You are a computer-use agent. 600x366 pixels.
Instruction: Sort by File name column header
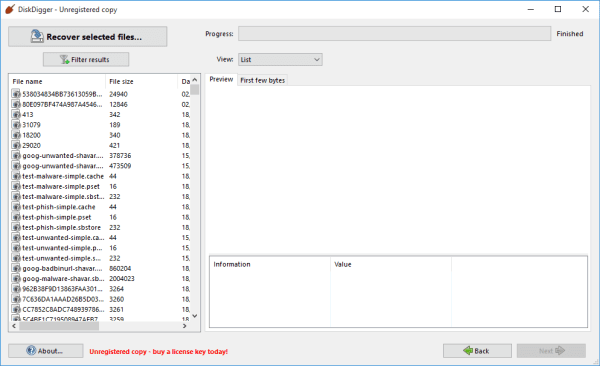(x=57, y=82)
